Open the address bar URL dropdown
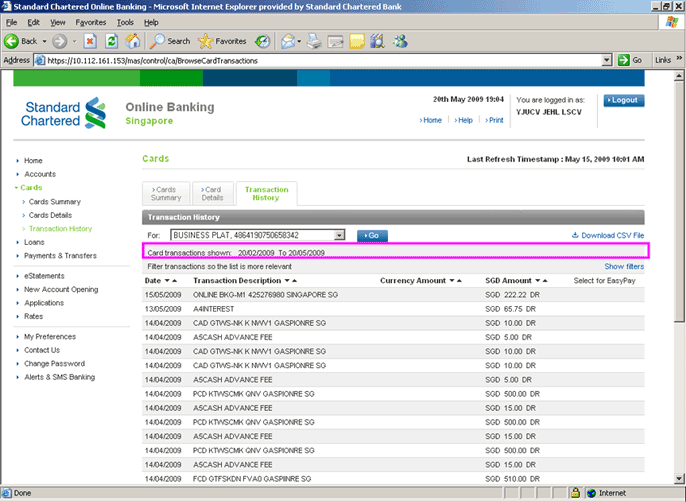The width and height of the screenshot is (686, 502). [x=606, y=60]
